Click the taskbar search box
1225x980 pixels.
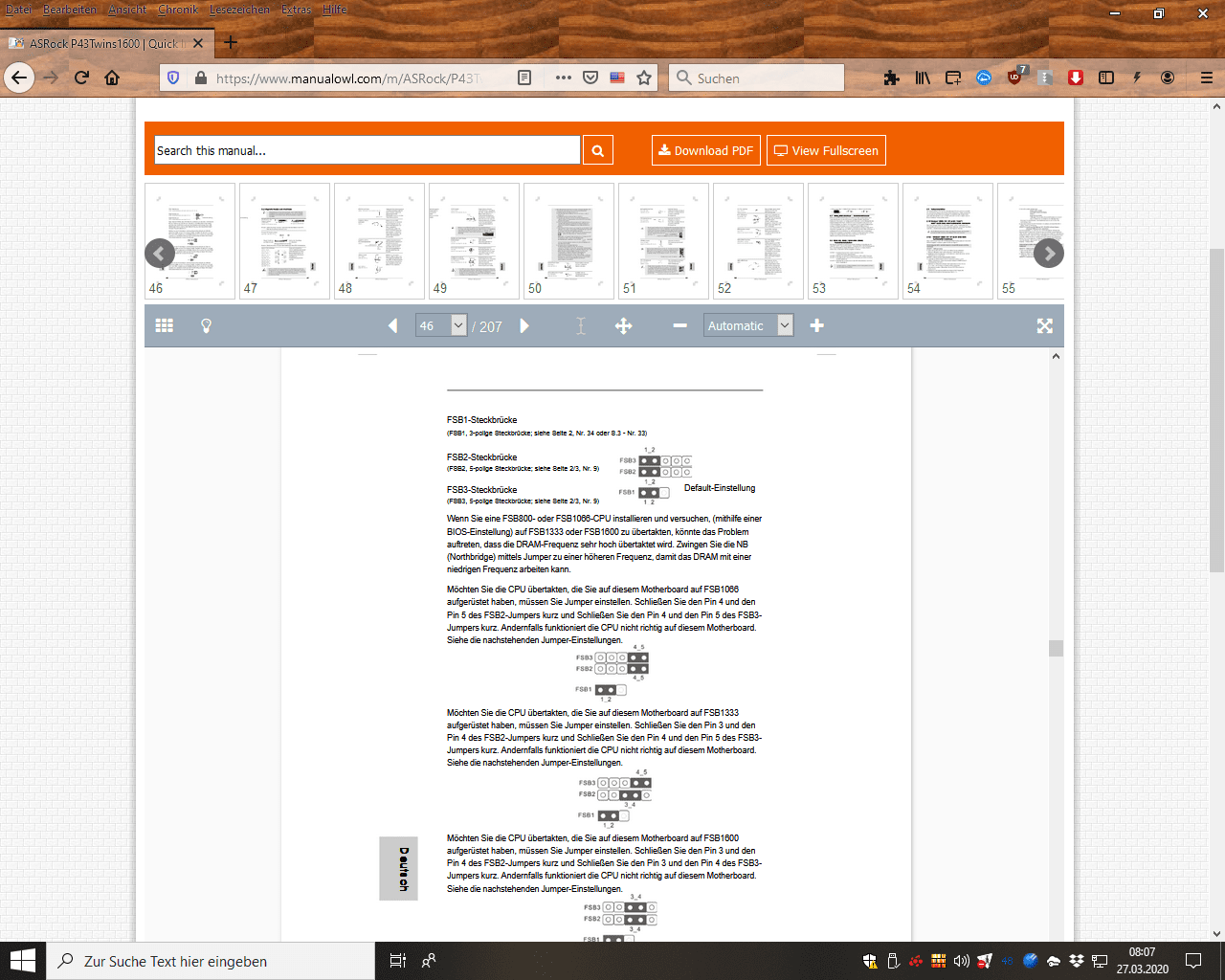[x=211, y=961]
